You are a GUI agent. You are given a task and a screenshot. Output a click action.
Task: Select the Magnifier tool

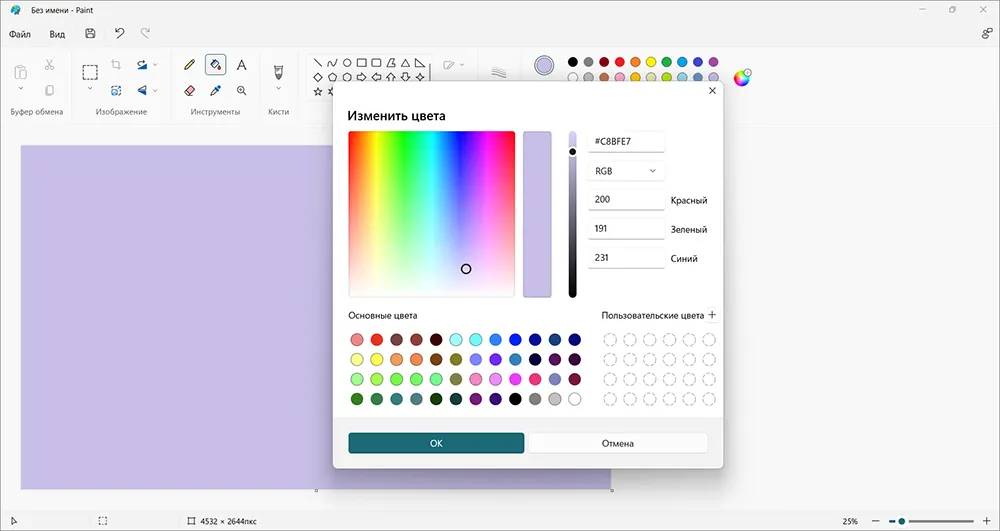pyautogui.click(x=241, y=91)
